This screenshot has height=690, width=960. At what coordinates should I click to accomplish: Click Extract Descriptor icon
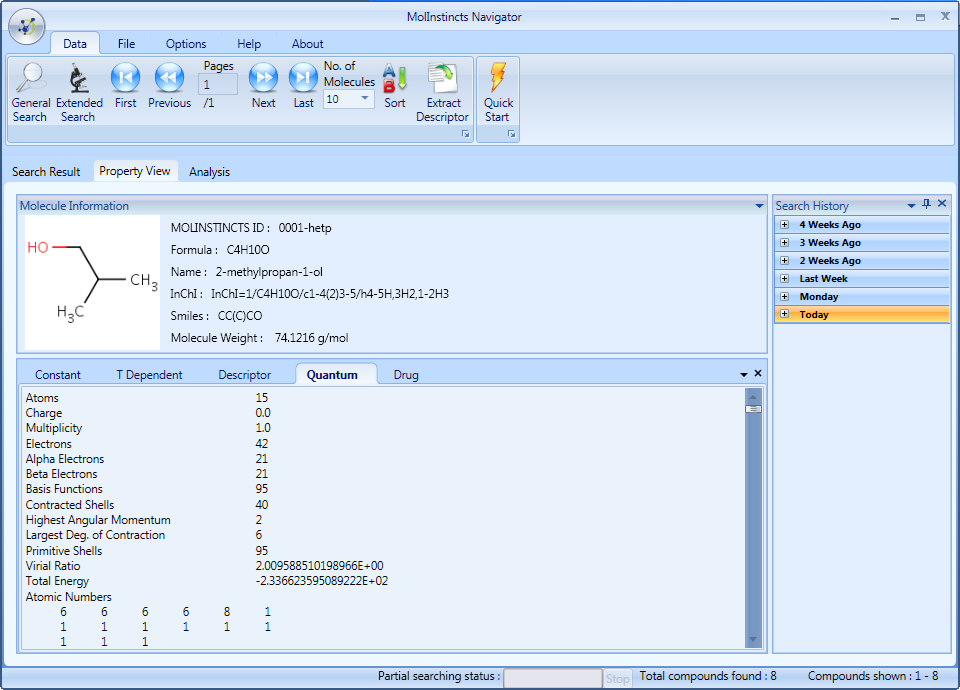pos(442,92)
